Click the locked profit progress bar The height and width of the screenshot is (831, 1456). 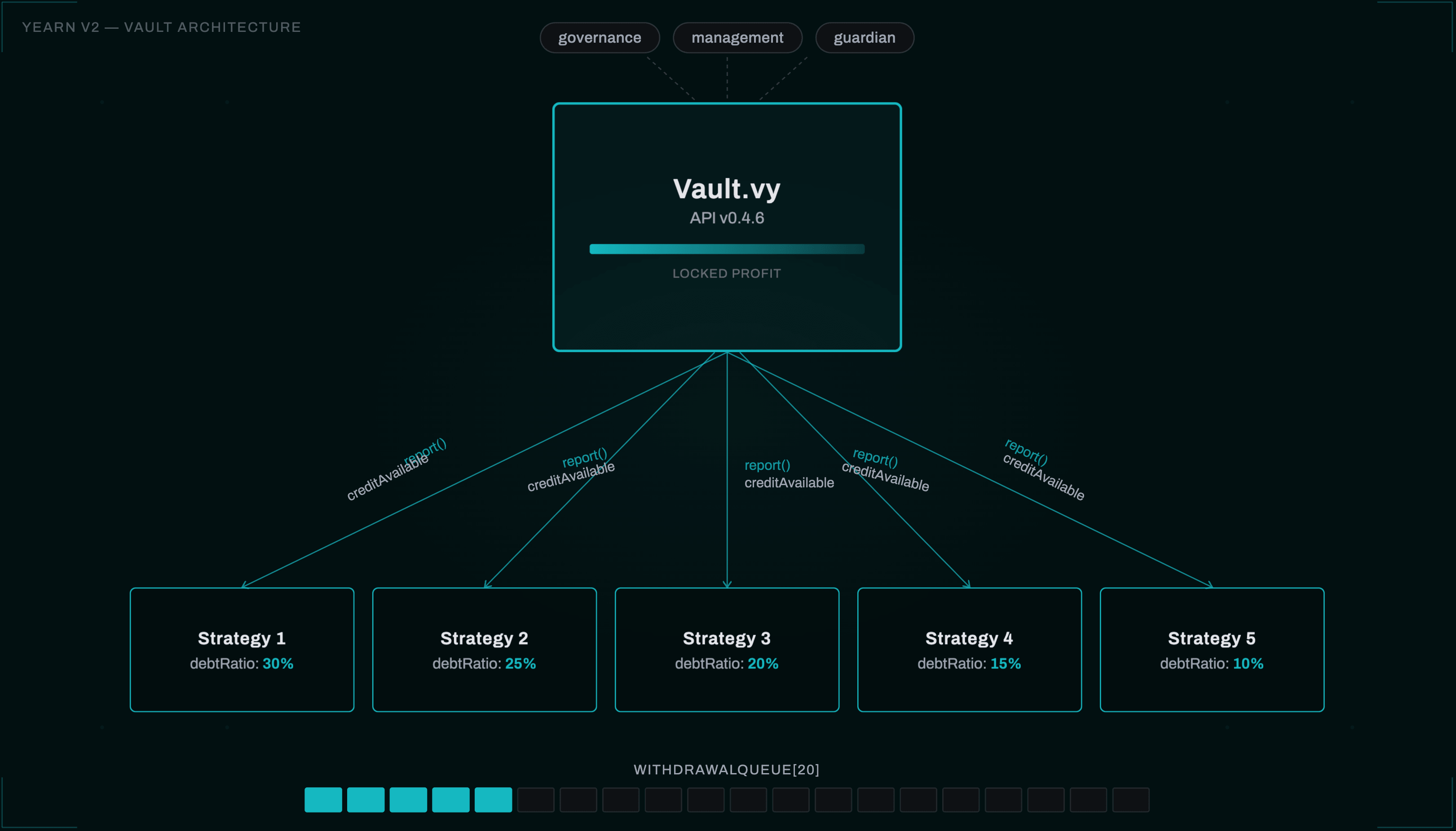[726, 249]
